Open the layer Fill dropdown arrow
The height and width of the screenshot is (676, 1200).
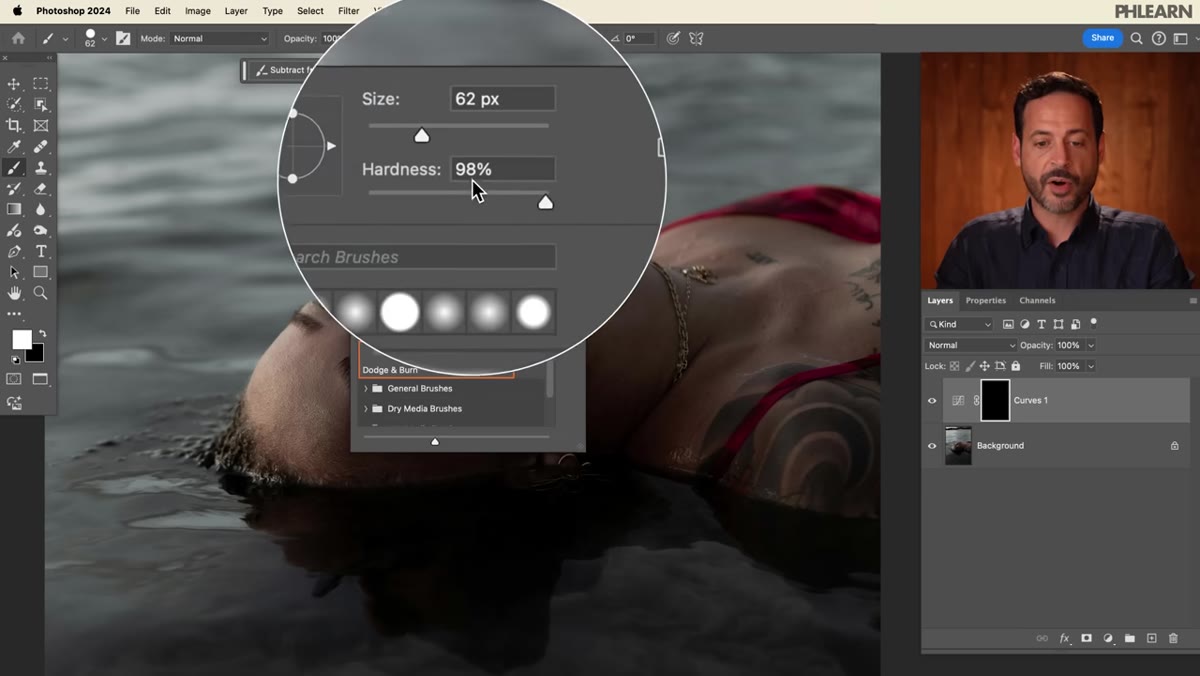coord(1090,366)
